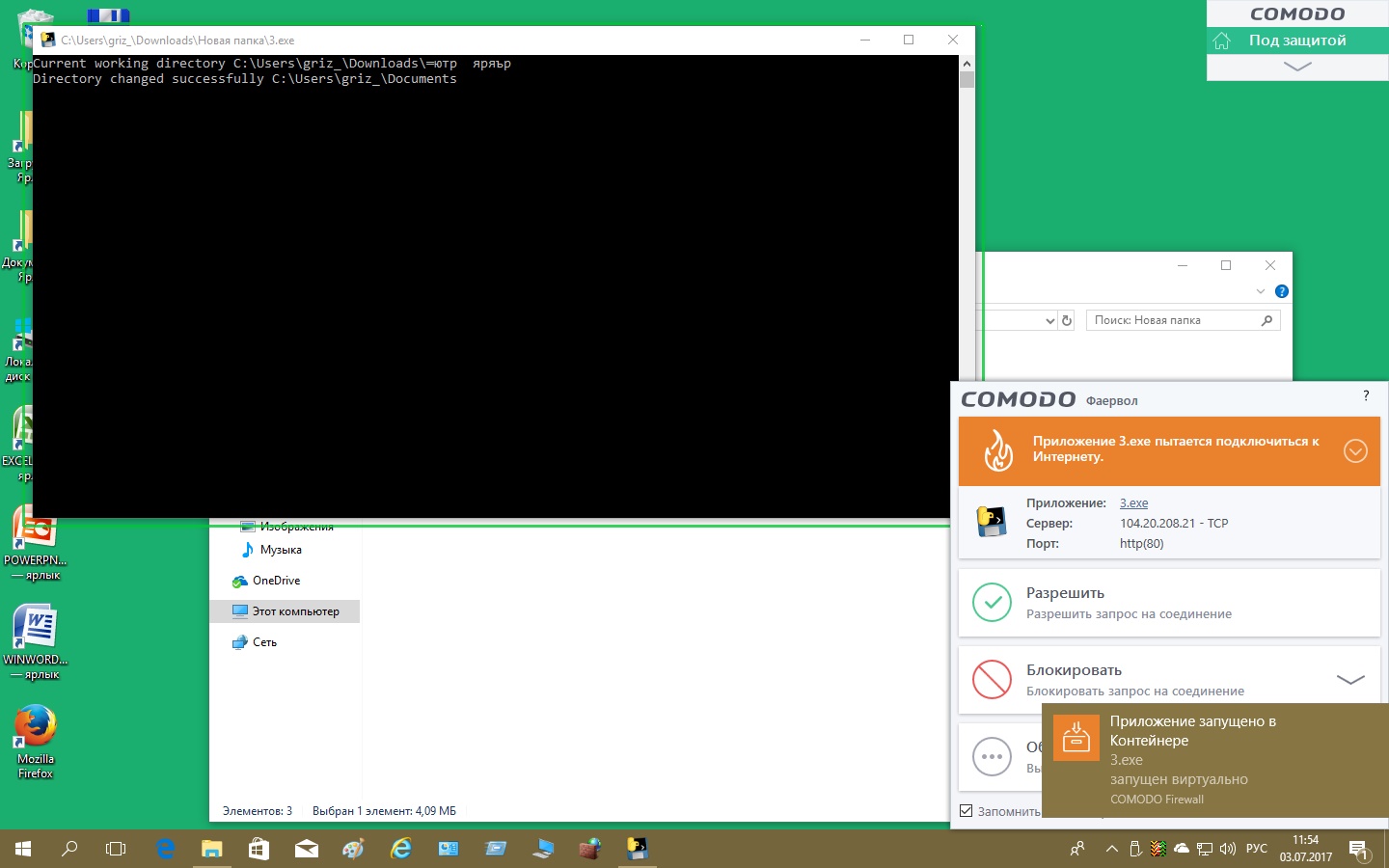Select Mozilla Firefox desktop shortcut

36,741
